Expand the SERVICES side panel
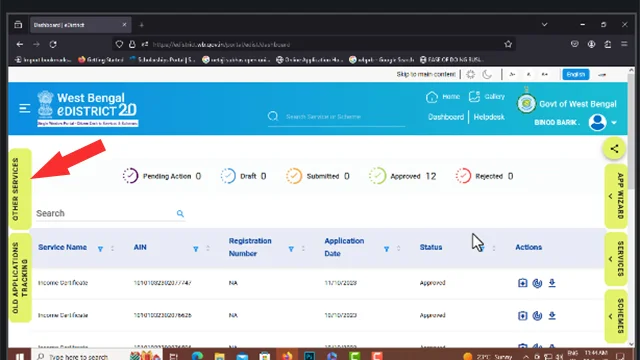 pyautogui.click(x=616, y=259)
